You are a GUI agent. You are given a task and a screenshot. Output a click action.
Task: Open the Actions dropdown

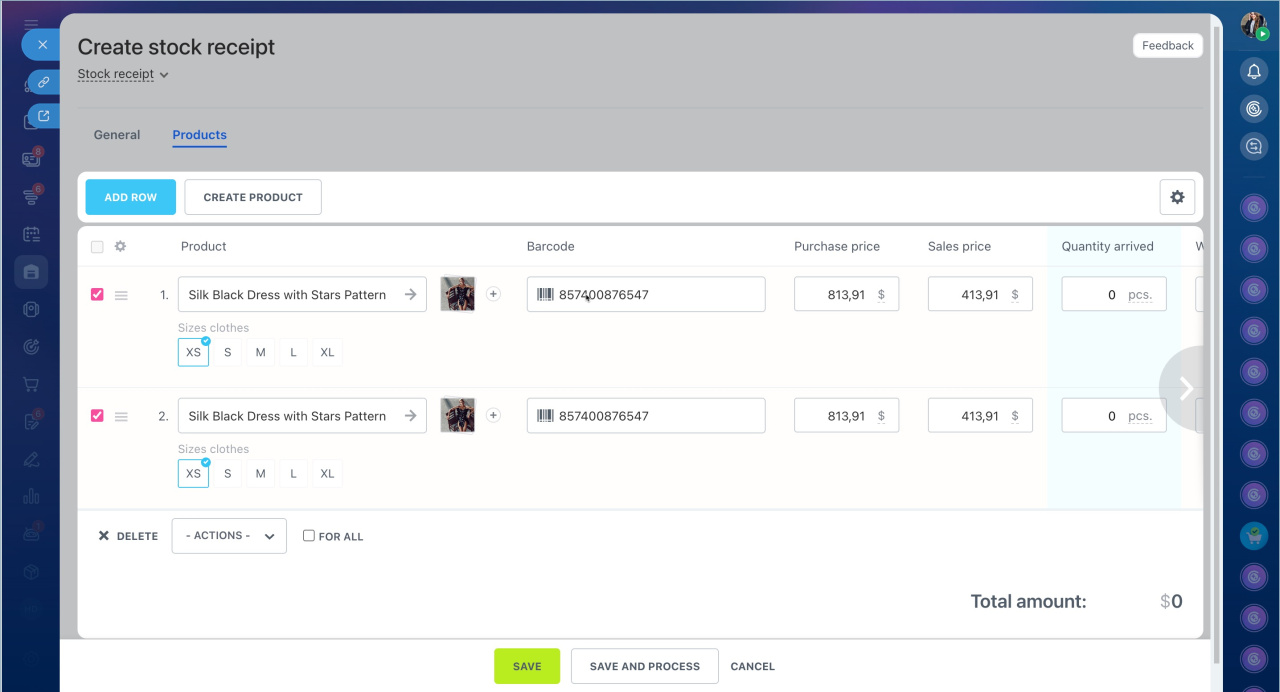(x=229, y=536)
